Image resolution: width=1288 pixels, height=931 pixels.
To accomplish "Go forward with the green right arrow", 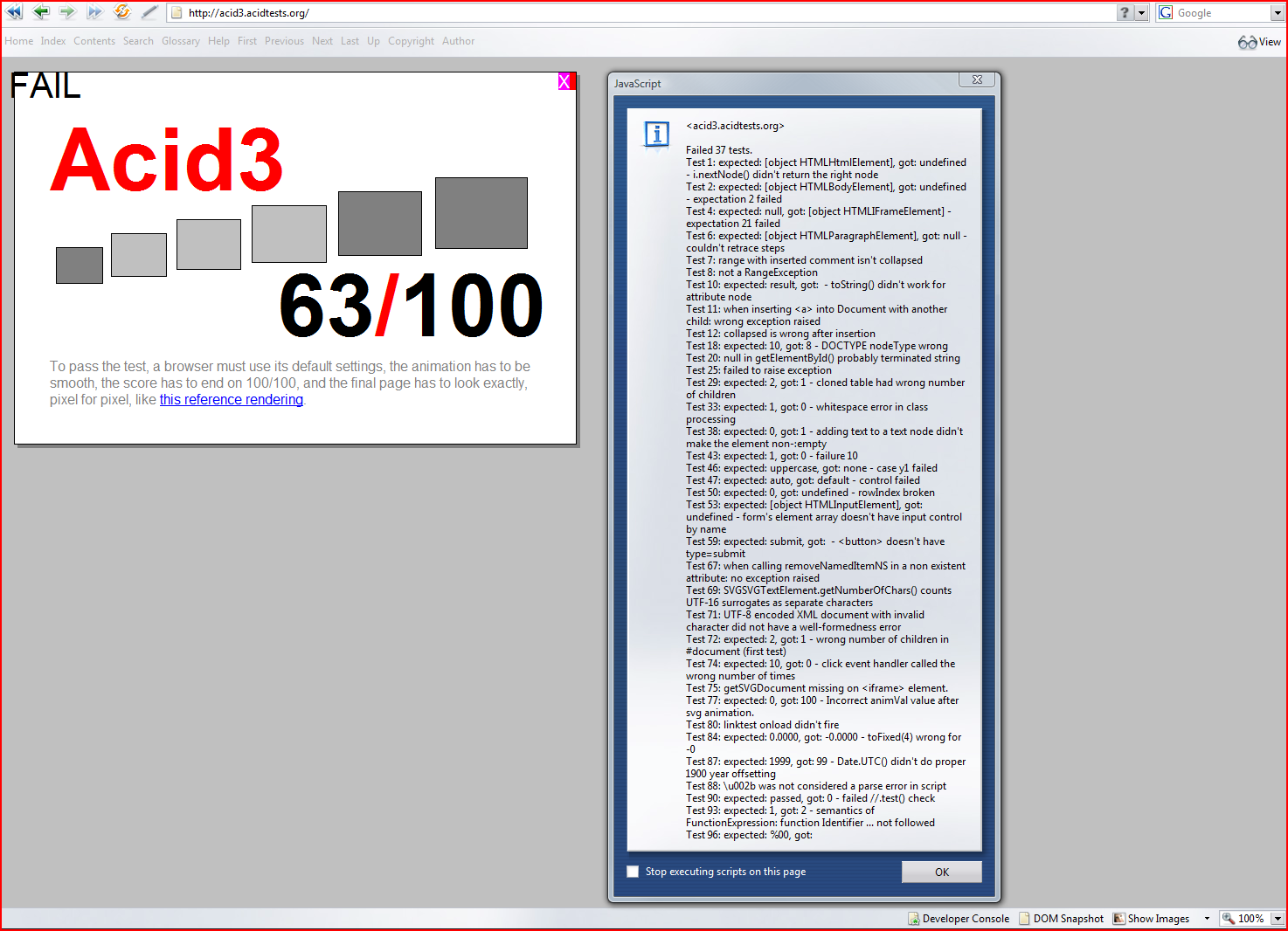I will pyautogui.click(x=67, y=12).
